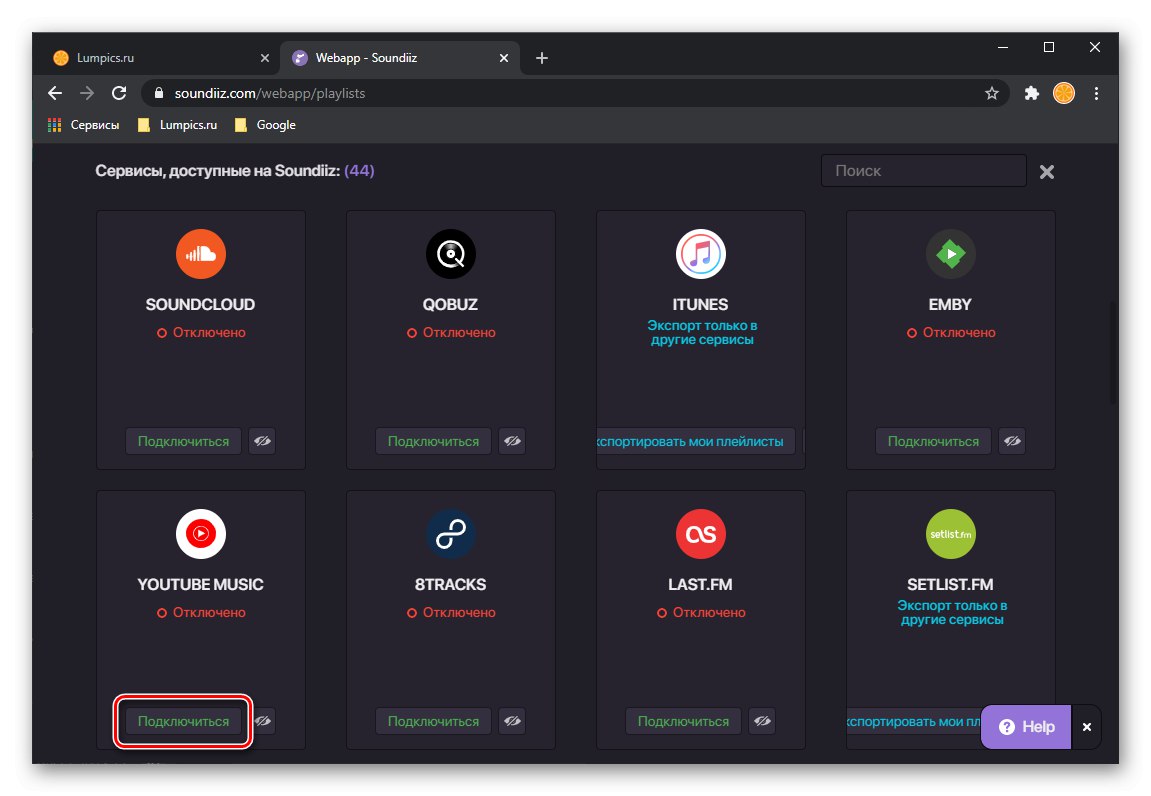
Task: Go back to the previous page
Action: [55, 93]
